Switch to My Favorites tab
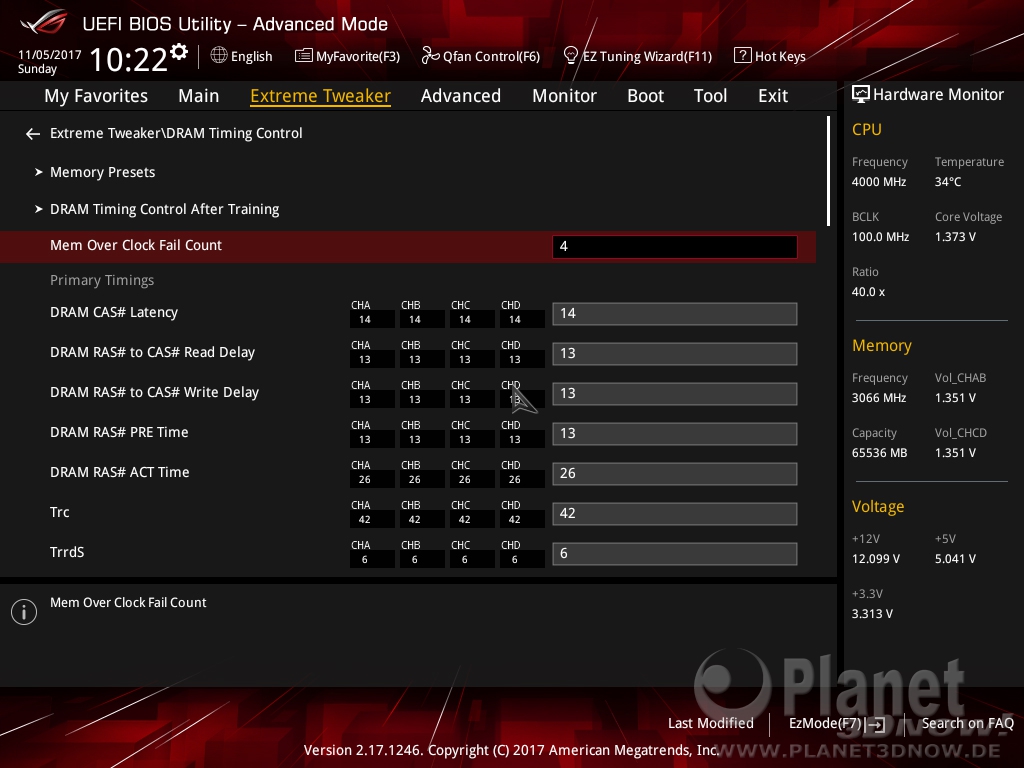Image resolution: width=1024 pixels, height=768 pixels. pos(96,96)
